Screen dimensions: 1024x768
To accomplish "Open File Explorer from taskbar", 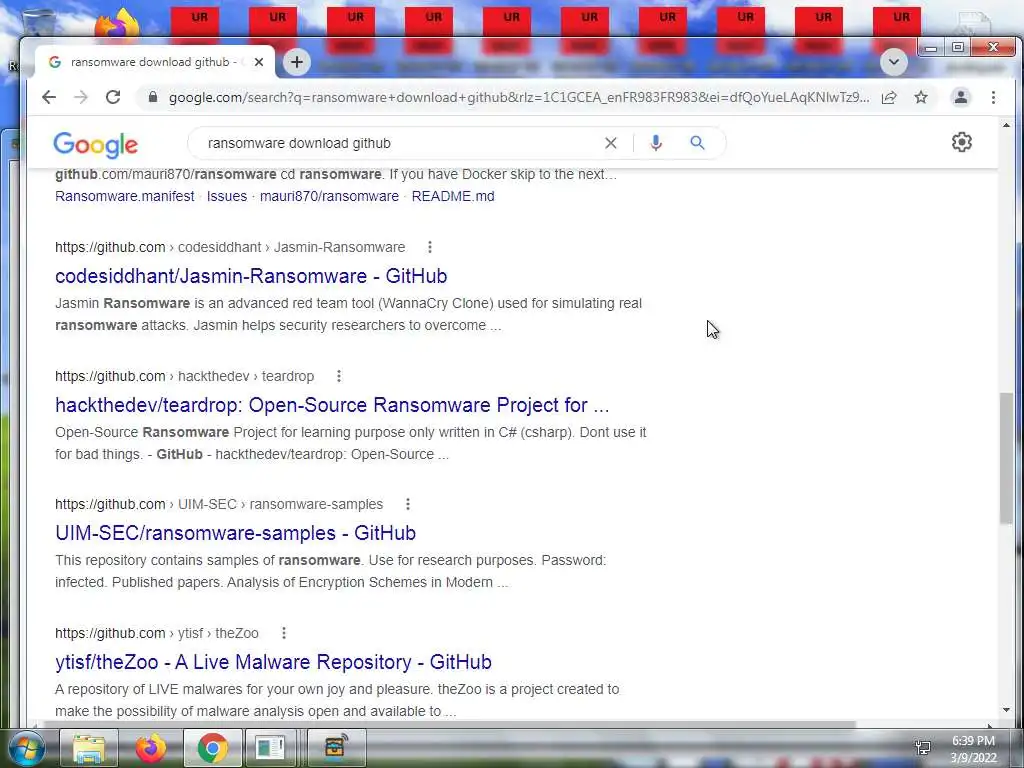I will click(x=89, y=748).
